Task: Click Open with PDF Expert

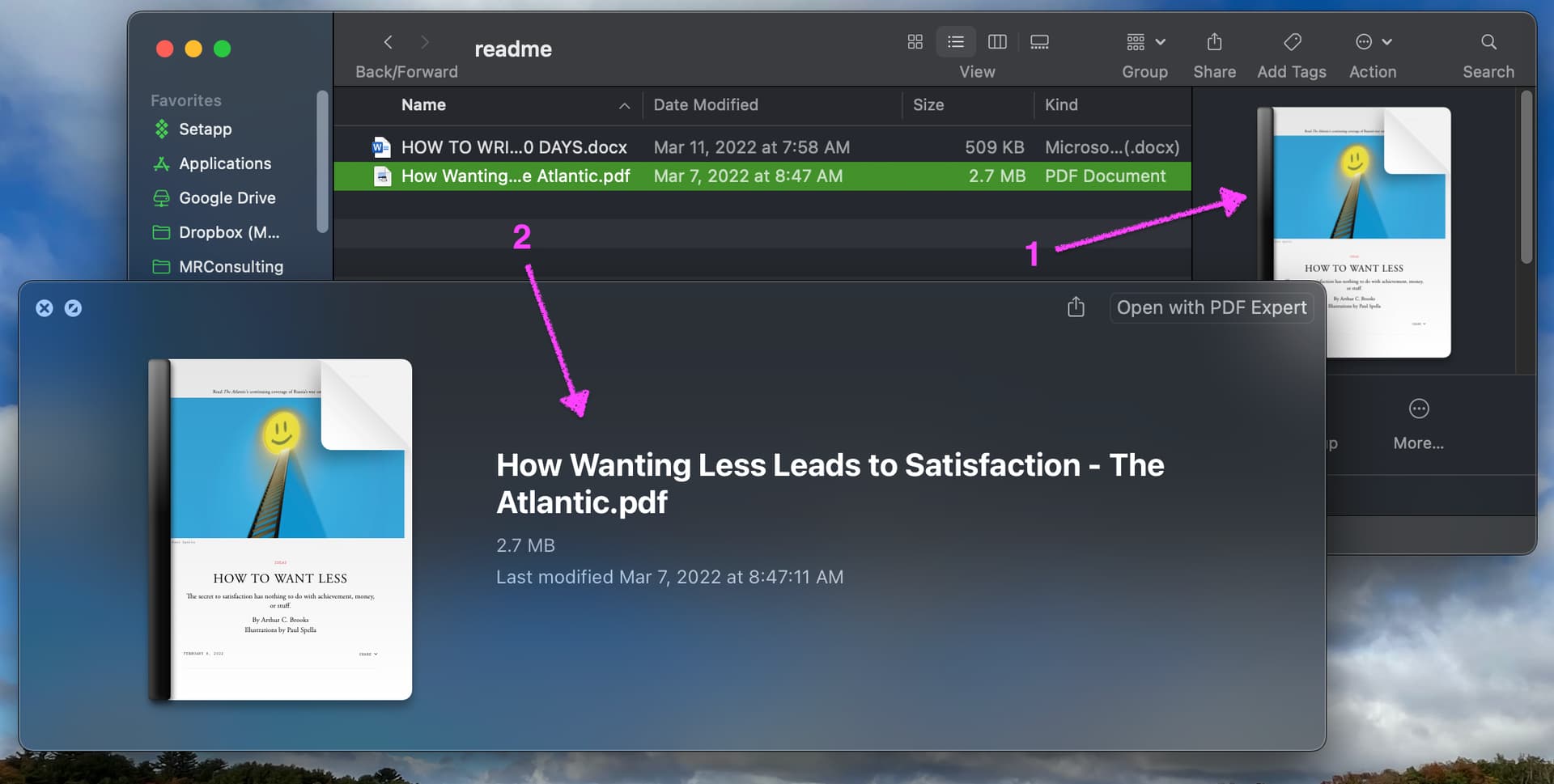Action: (x=1212, y=307)
